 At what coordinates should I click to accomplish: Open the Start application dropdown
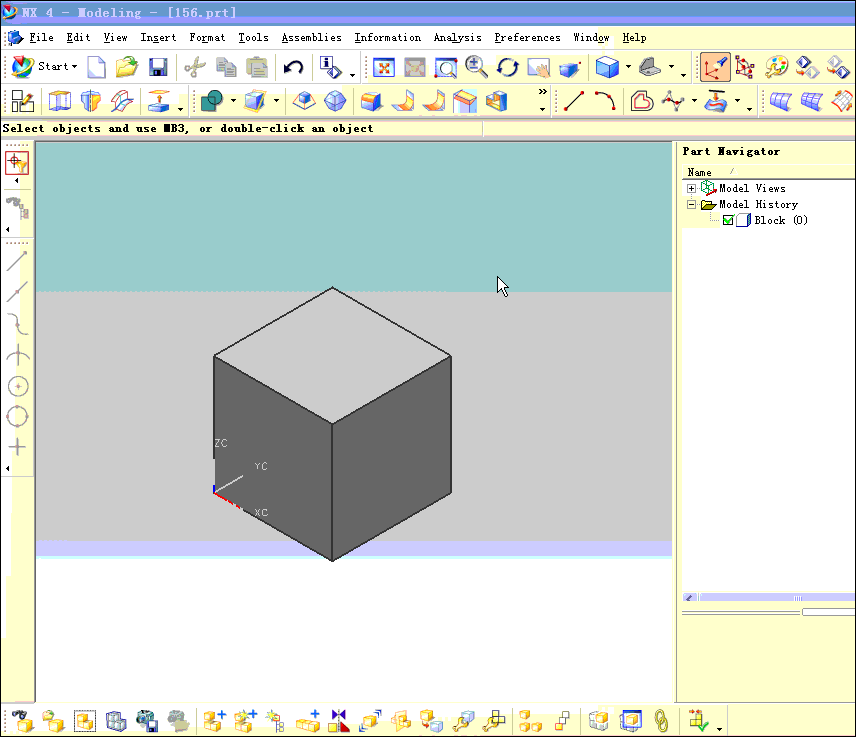click(x=57, y=67)
